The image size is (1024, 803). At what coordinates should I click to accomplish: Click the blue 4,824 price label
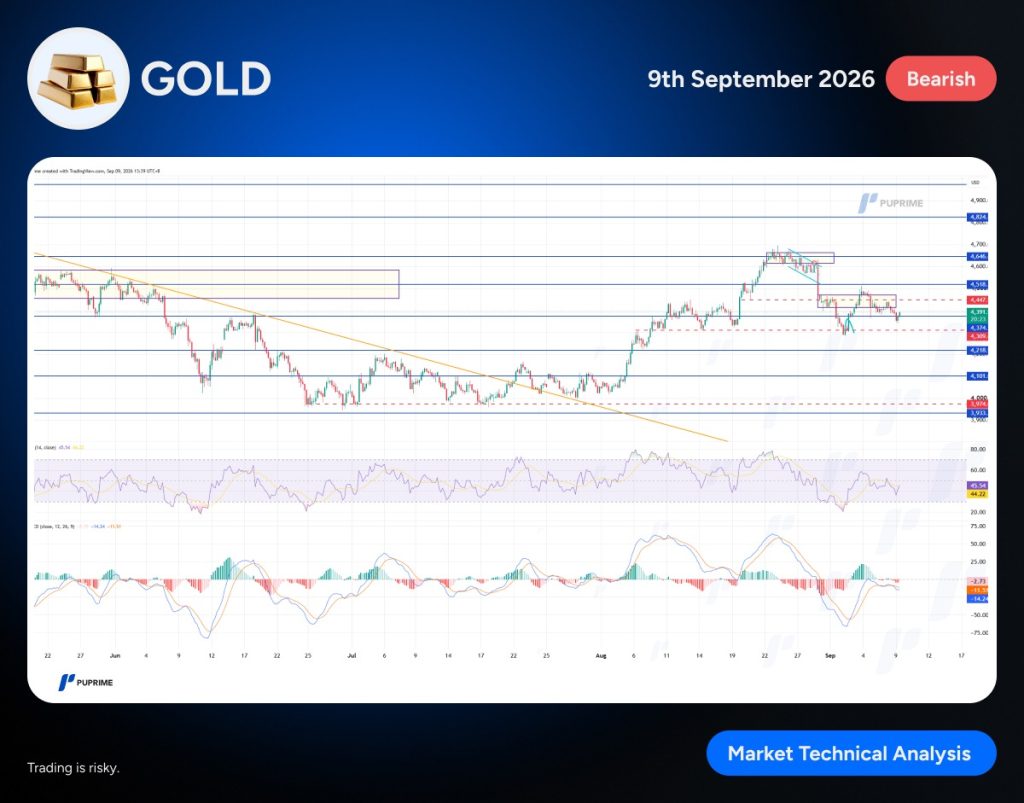pos(978,217)
